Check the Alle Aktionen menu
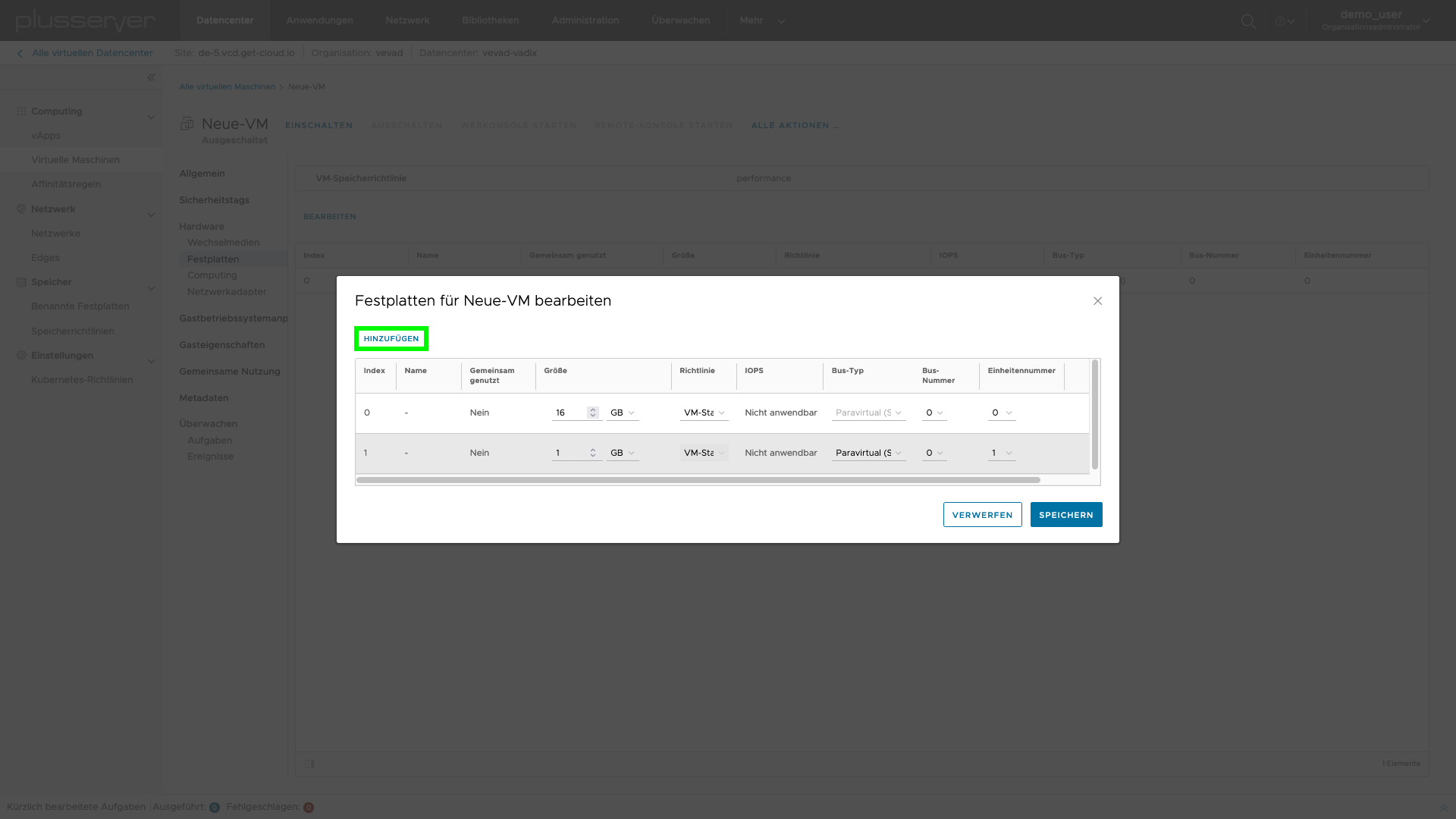 point(795,125)
